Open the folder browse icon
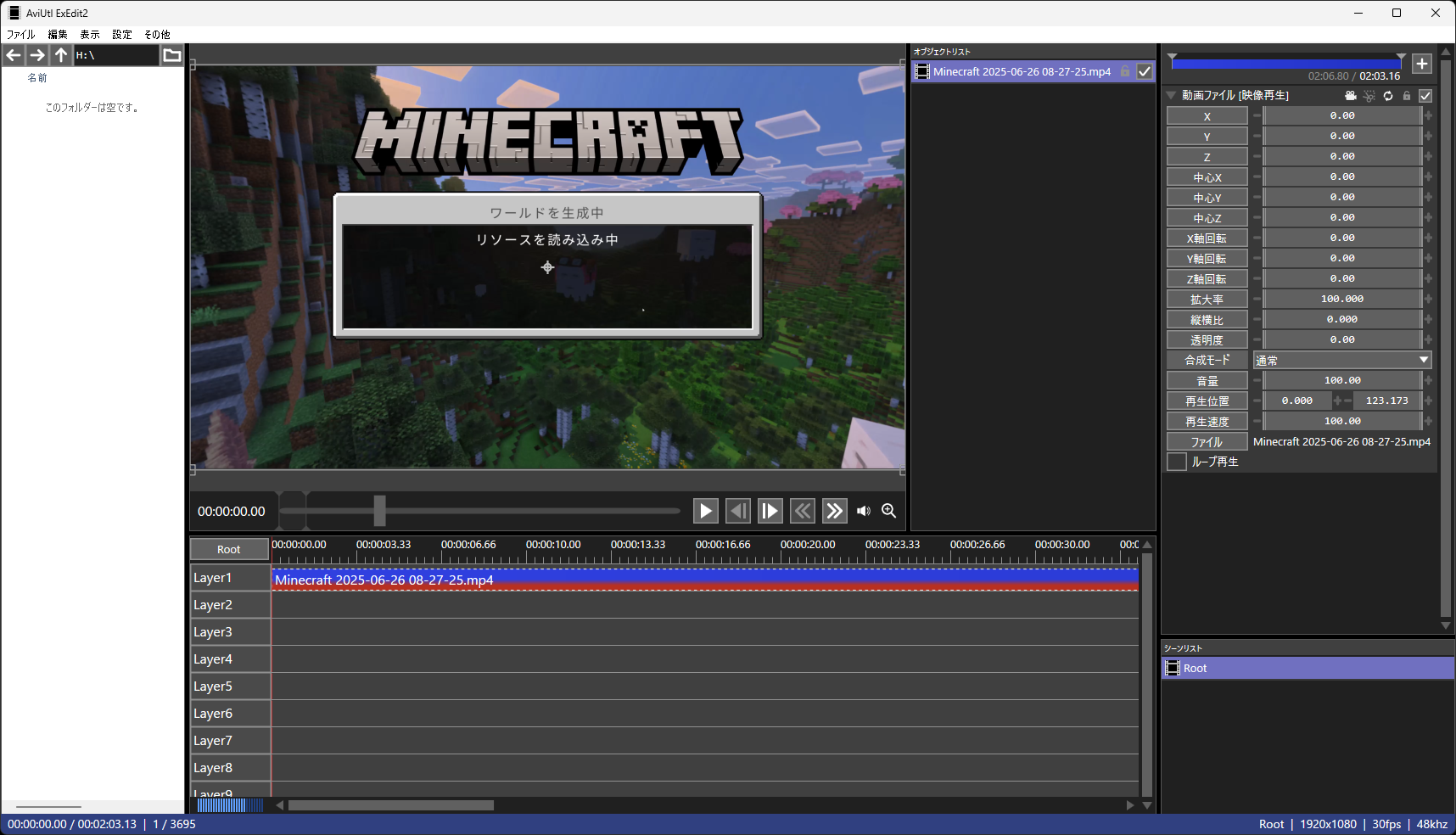The height and width of the screenshot is (835, 1456). point(172,55)
